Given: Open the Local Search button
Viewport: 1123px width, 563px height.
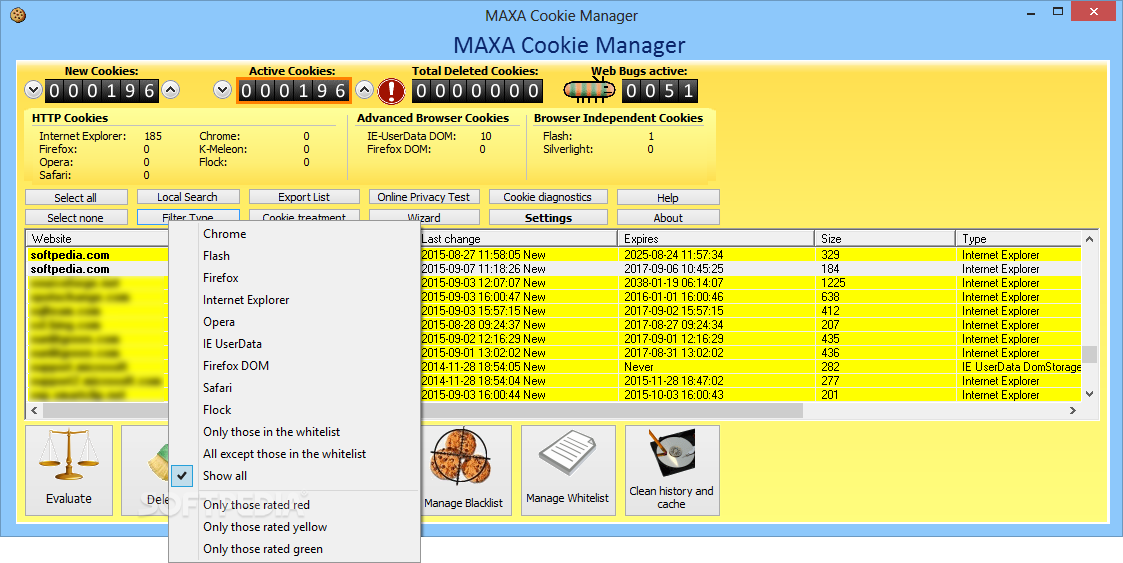Looking at the screenshot, I should (x=188, y=197).
